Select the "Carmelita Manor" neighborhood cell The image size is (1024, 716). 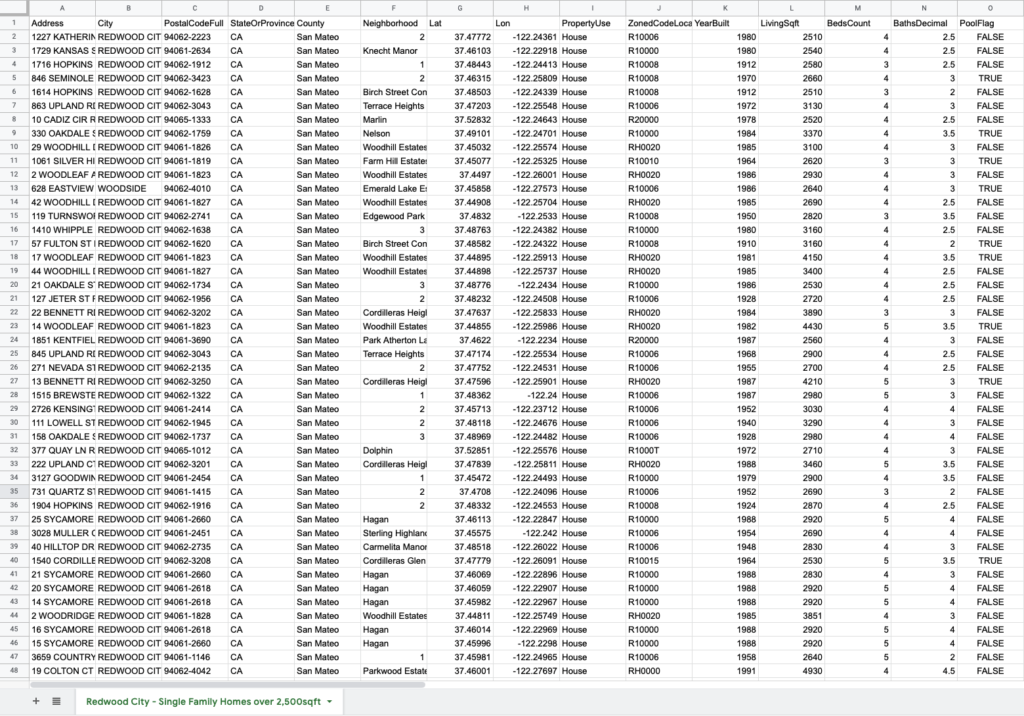(x=394, y=547)
